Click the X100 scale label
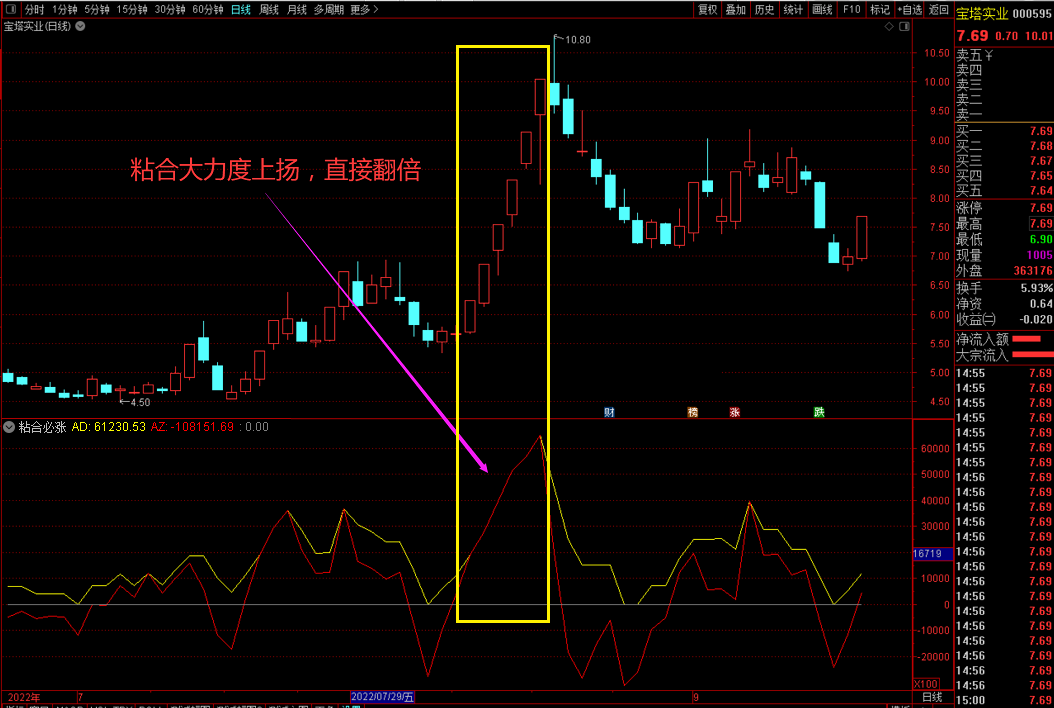Viewport: 1054px width, 708px height. 926,684
